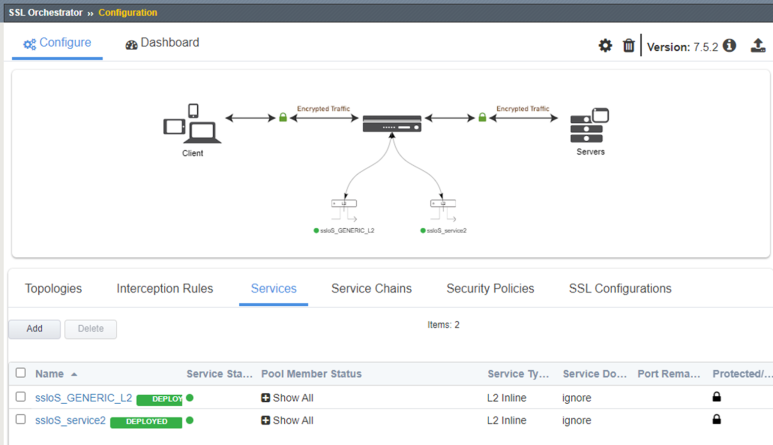The height and width of the screenshot is (445, 773).
Task: Click the Service Type column header
Action: [x=518, y=374]
